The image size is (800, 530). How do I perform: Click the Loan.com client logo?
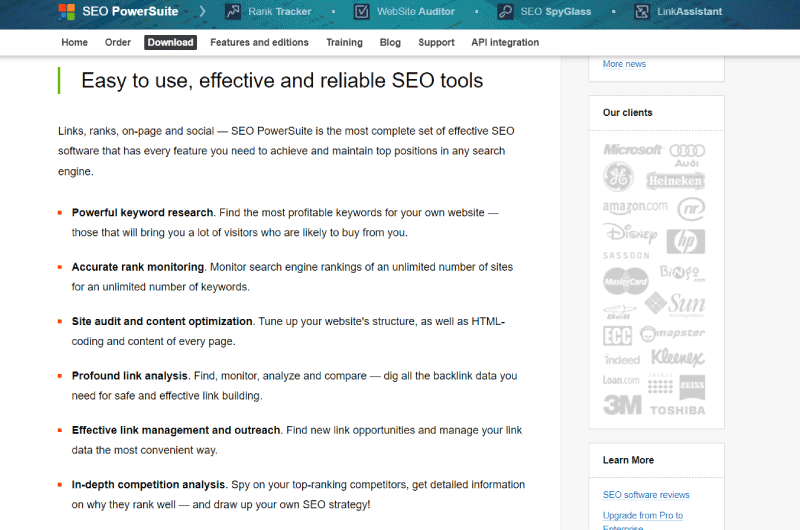click(621, 381)
